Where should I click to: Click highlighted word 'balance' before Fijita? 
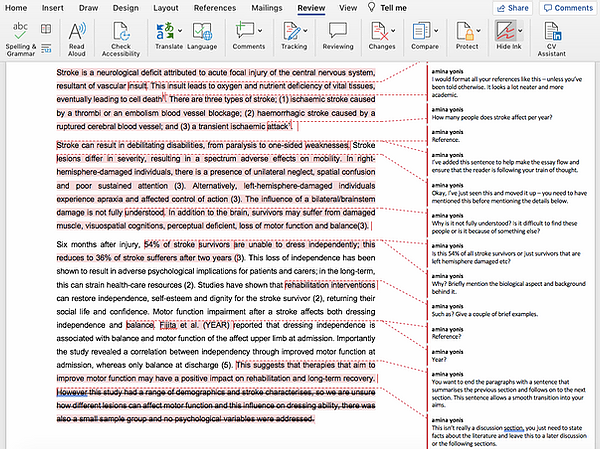(140, 325)
